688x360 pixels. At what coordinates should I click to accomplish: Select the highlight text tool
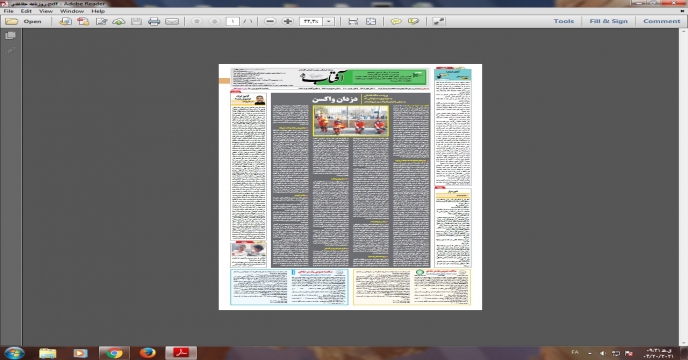pyautogui.click(x=413, y=21)
